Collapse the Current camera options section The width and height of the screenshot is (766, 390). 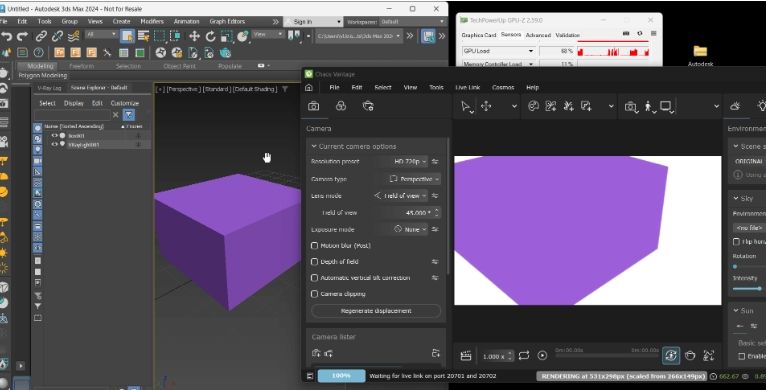(x=314, y=146)
